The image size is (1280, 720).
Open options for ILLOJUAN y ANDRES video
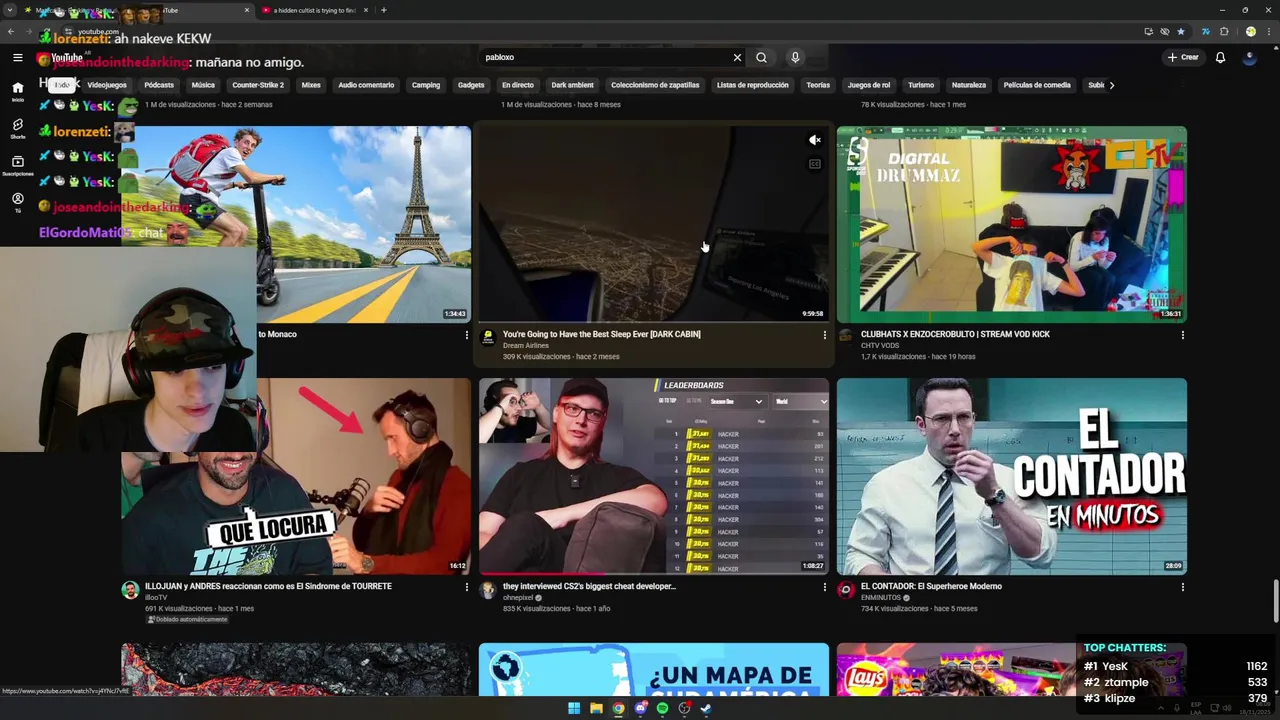click(467, 587)
